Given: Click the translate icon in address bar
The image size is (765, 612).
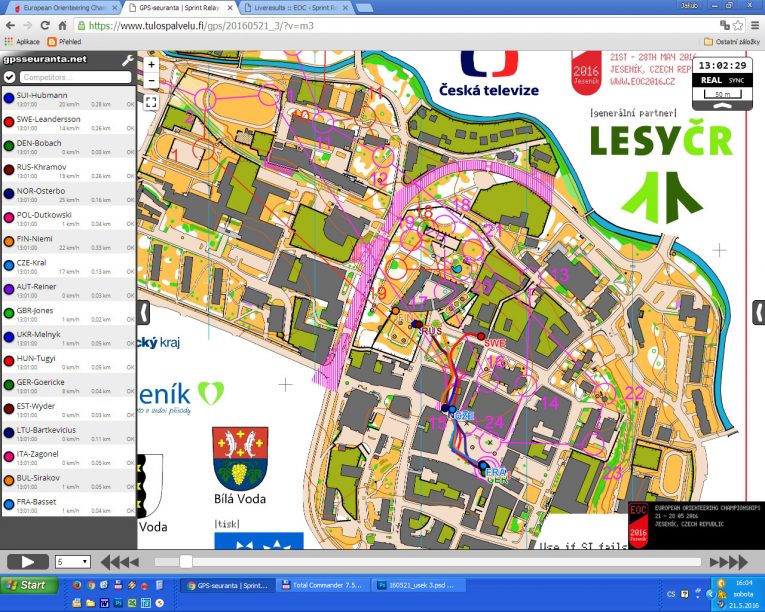Looking at the screenshot, I should (x=725, y=25).
